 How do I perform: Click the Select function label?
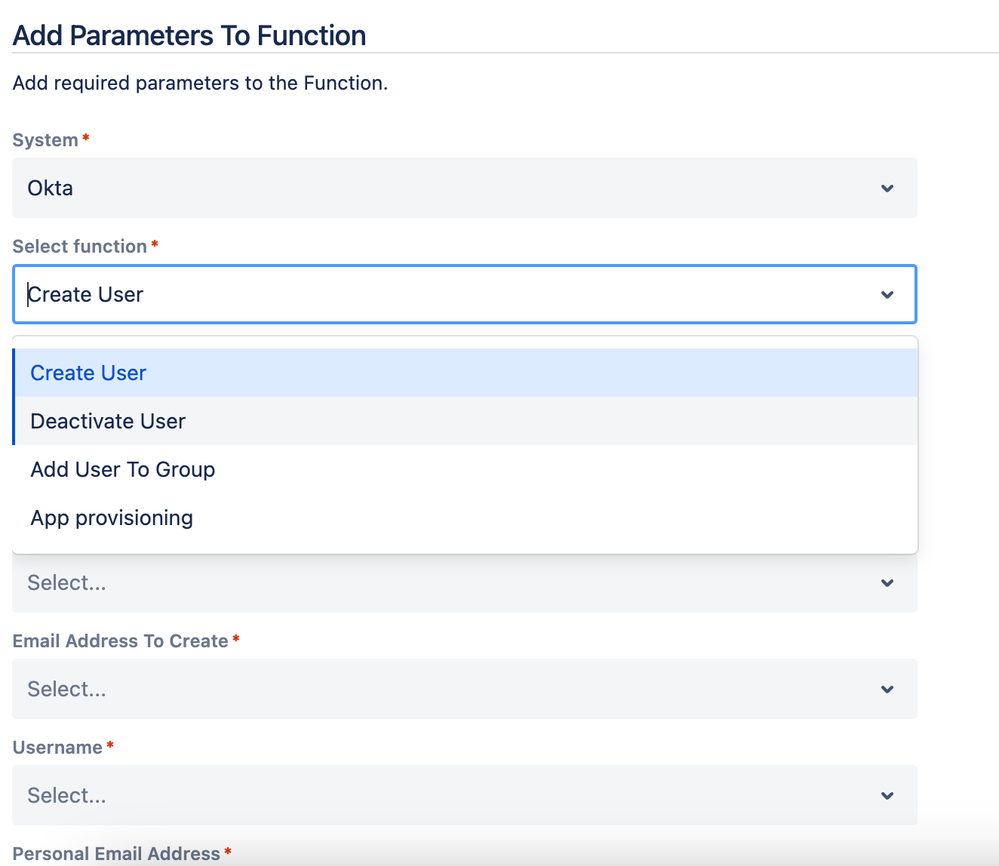(x=80, y=246)
